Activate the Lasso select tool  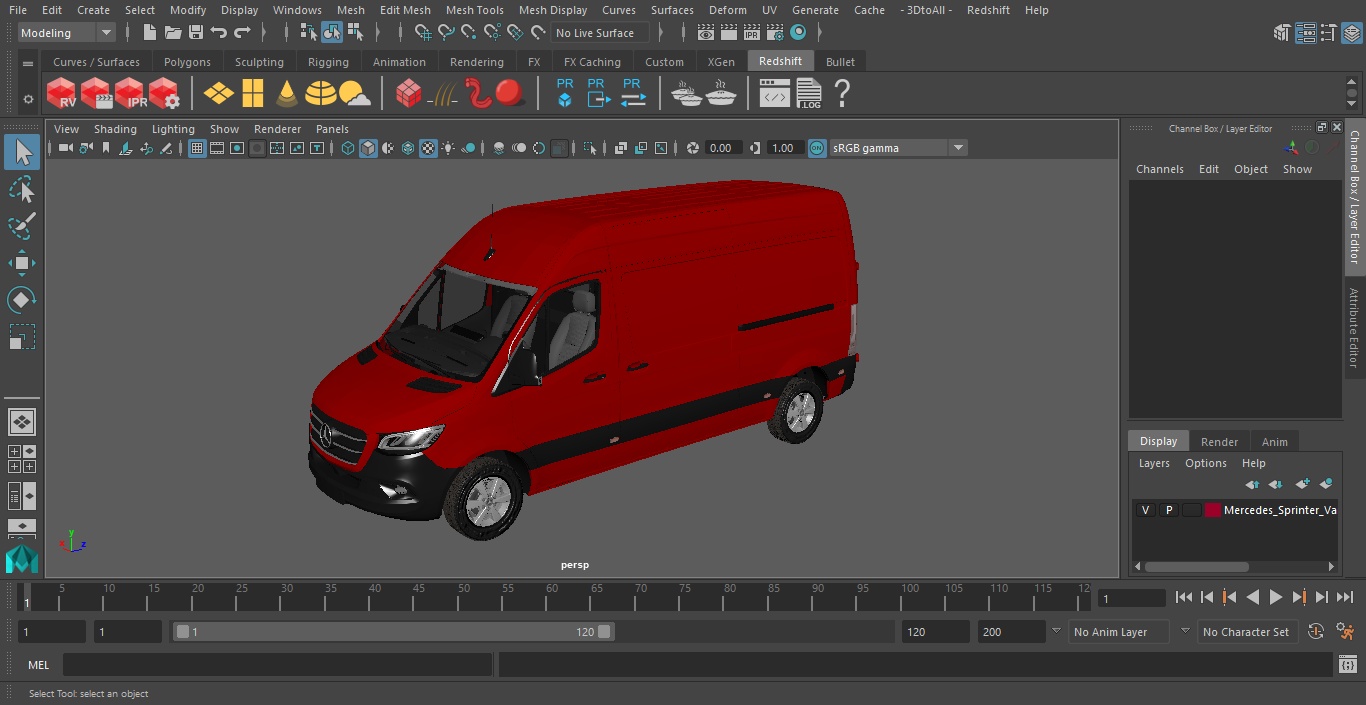pyautogui.click(x=21, y=190)
